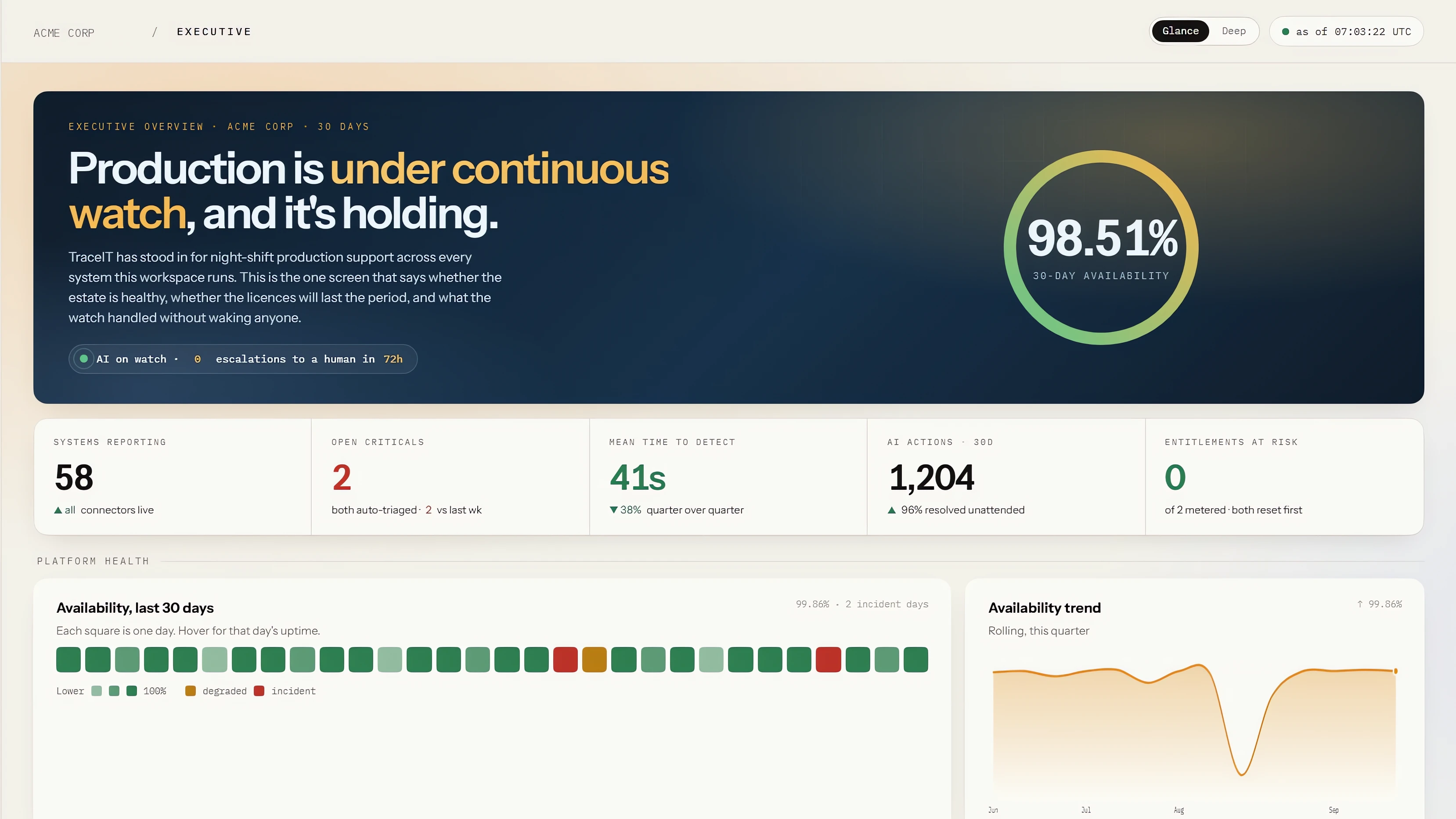Click the Mean Time to Detect 41s value
The width and height of the screenshot is (1456, 819).
coord(638,477)
